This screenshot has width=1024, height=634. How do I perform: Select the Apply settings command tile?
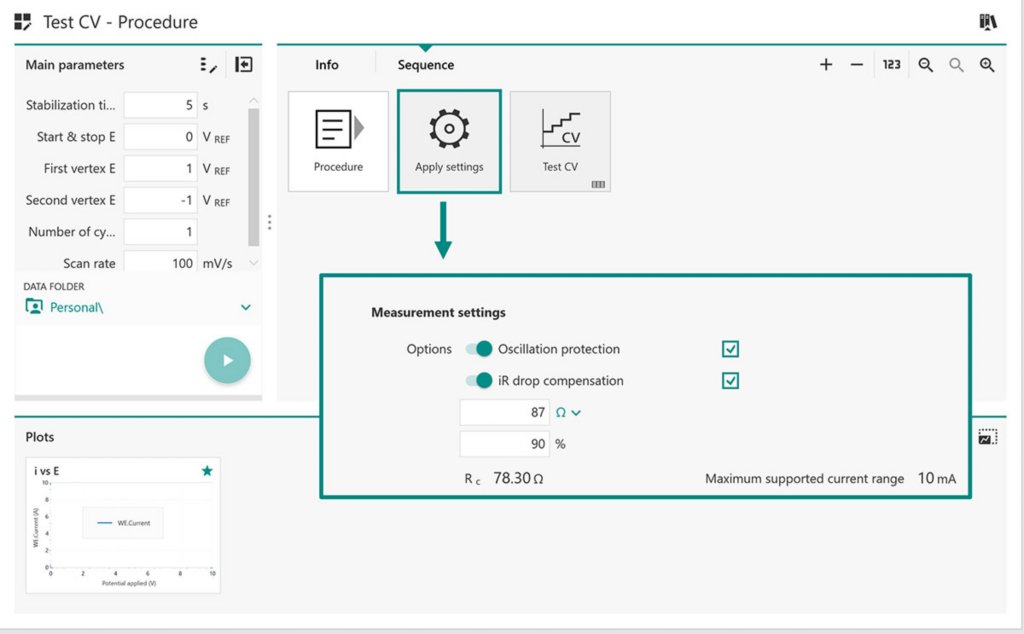449,142
